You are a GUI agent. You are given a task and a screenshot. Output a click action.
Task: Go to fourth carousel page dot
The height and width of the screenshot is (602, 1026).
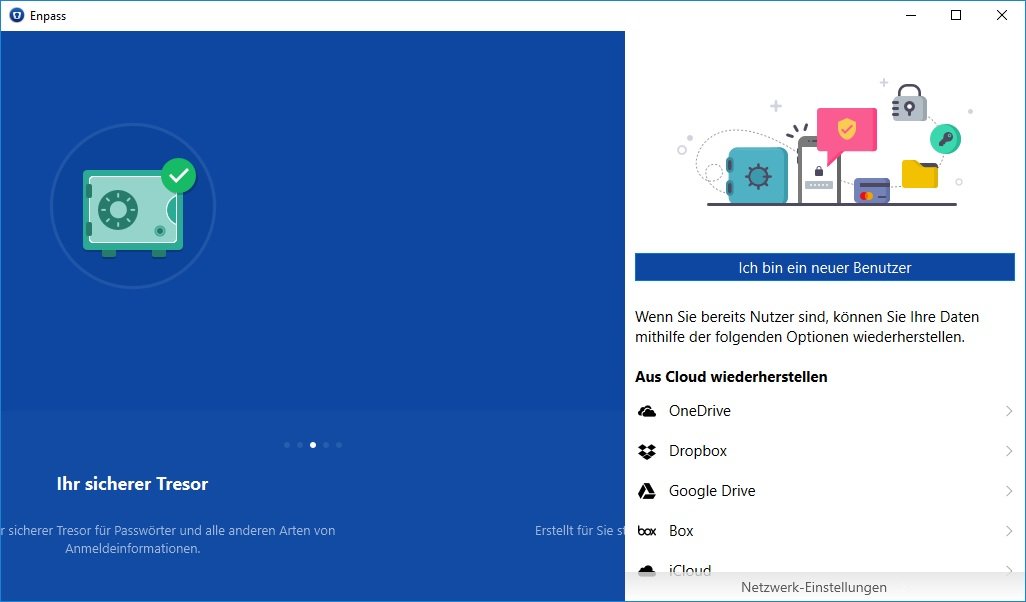coord(326,445)
